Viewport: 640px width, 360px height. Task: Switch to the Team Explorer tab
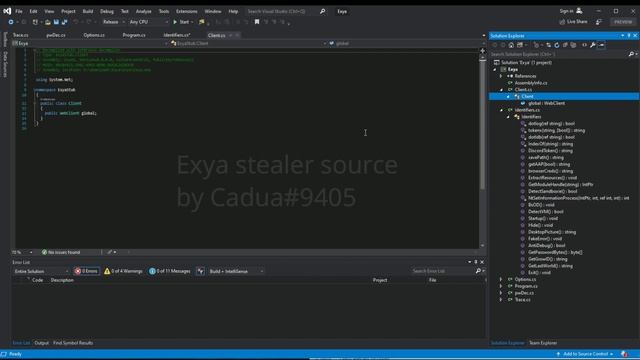tap(543, 343)
